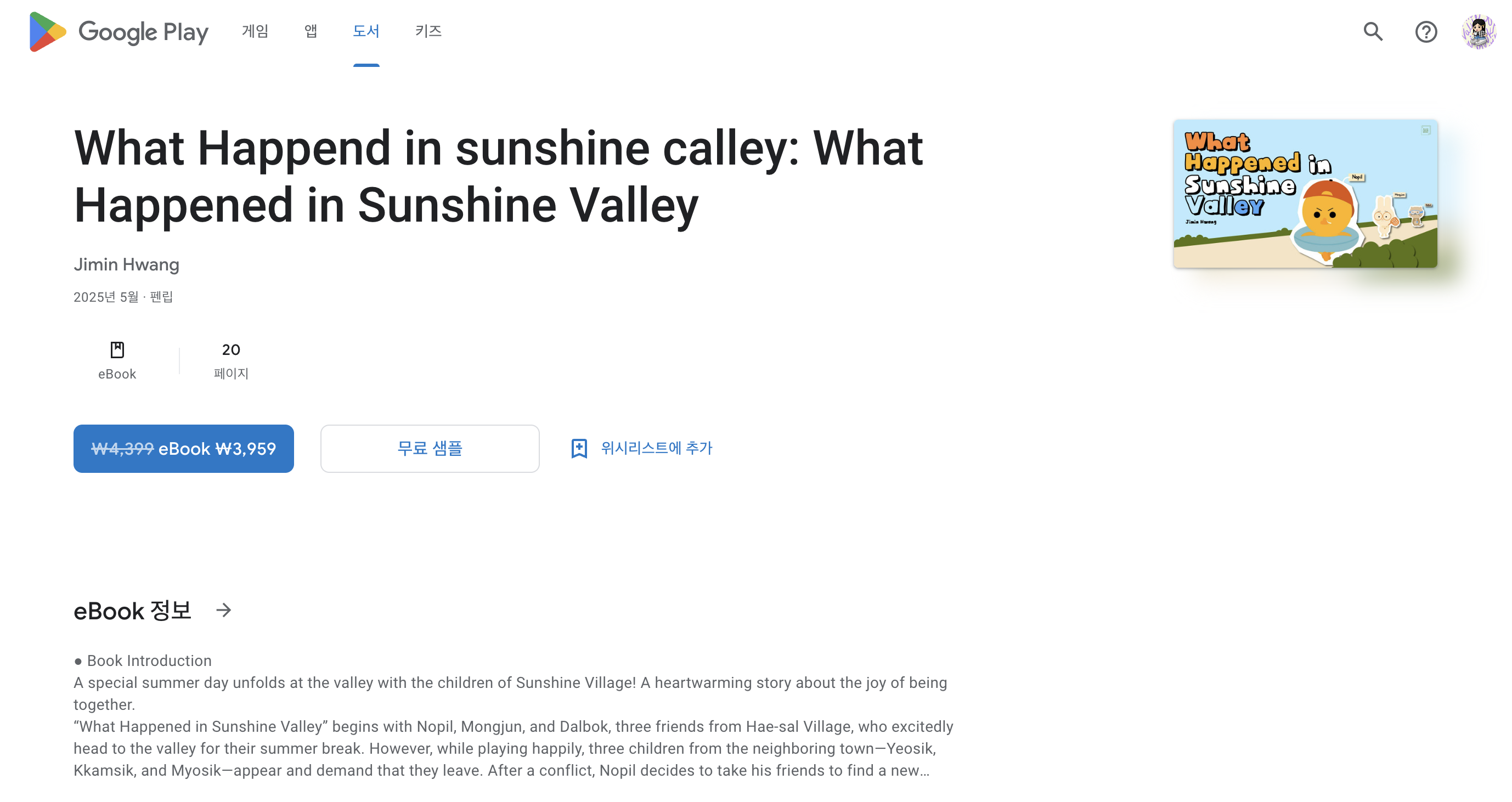Image resolution: width=1512 pixels, height=802 pixels.
Task: Click the eBook format icon
Action: (x=117, y=349)
